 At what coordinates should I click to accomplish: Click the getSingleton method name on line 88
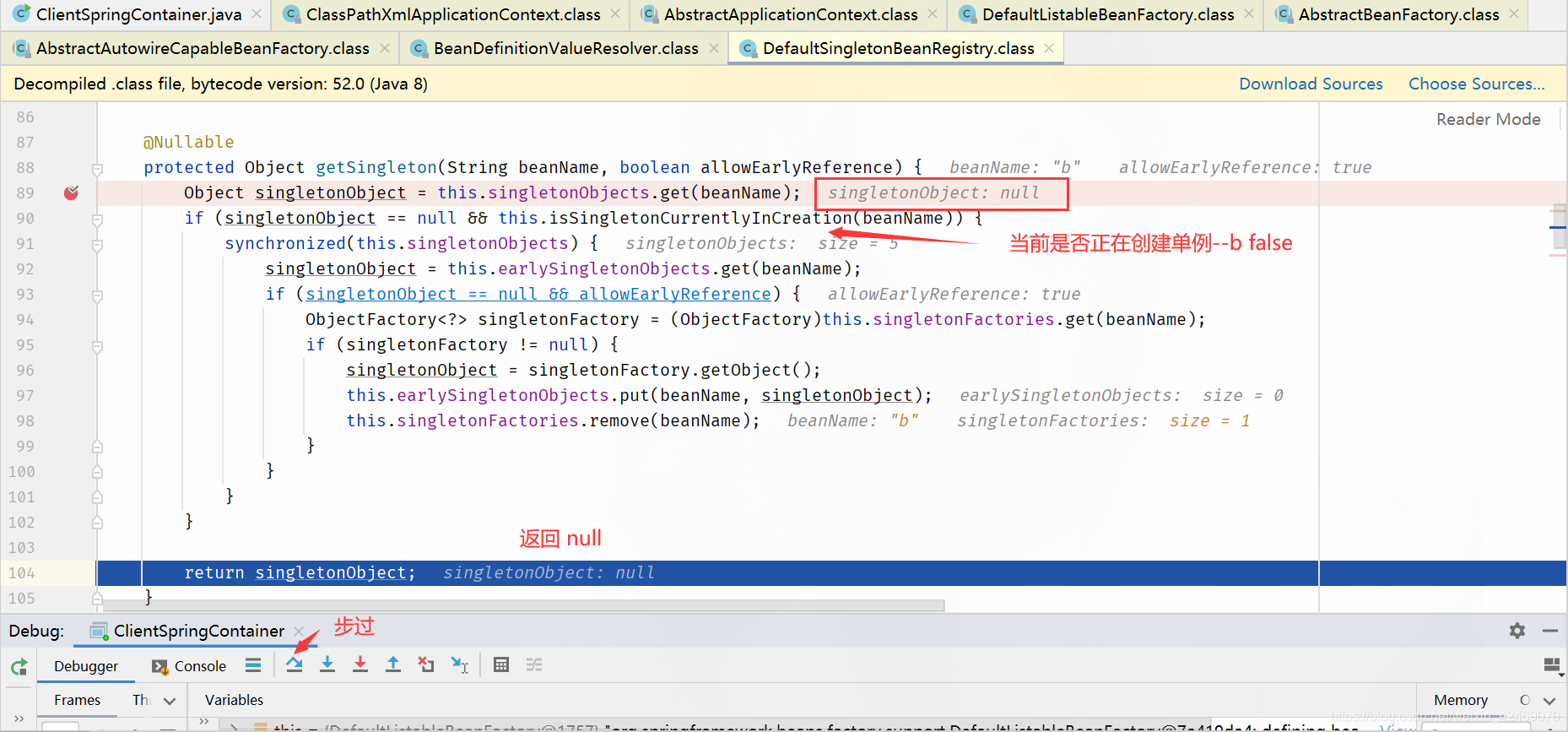[x=376, y=167]
